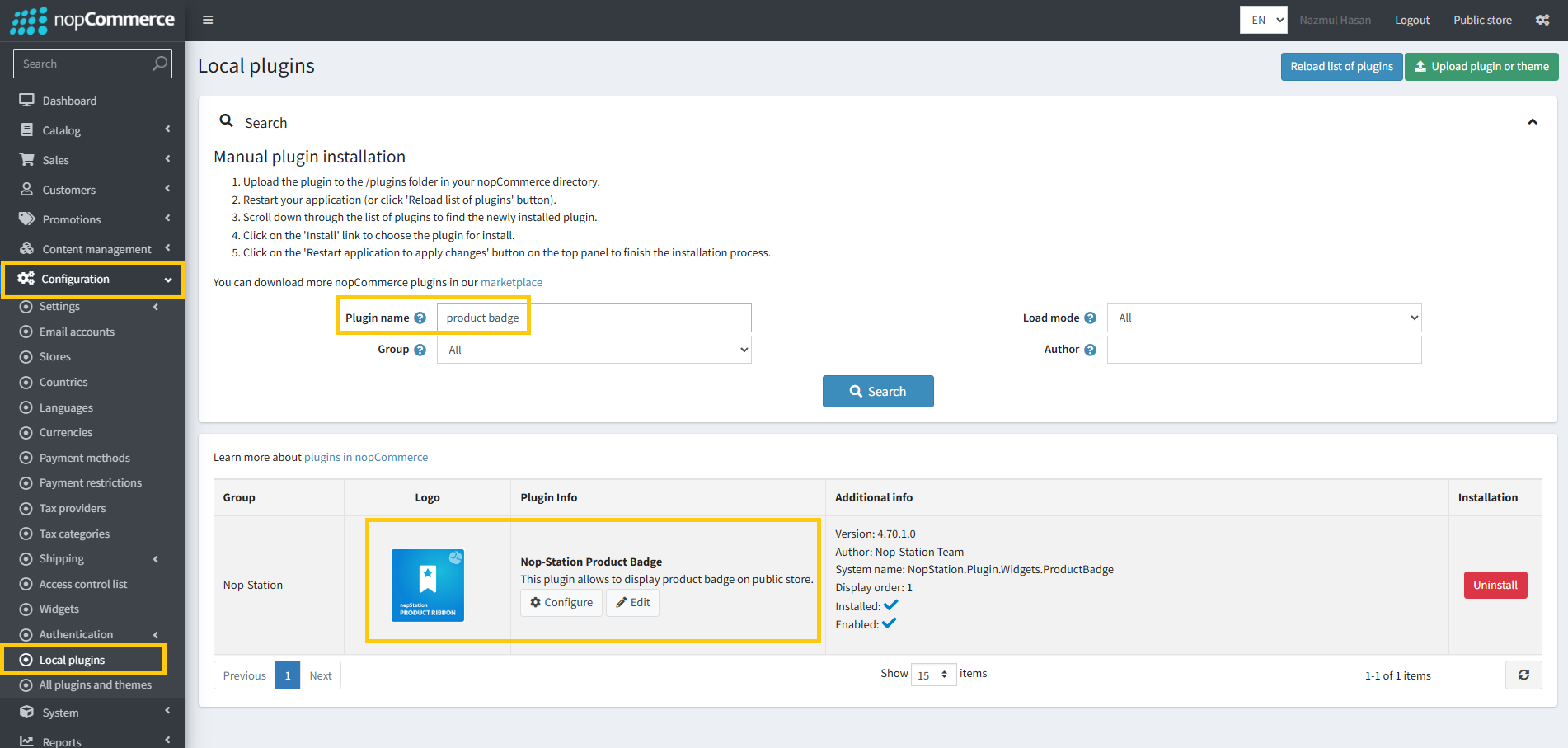Screen dimensions: 1568x748
Task: Open Stores menu item
Action: [55, 356]
